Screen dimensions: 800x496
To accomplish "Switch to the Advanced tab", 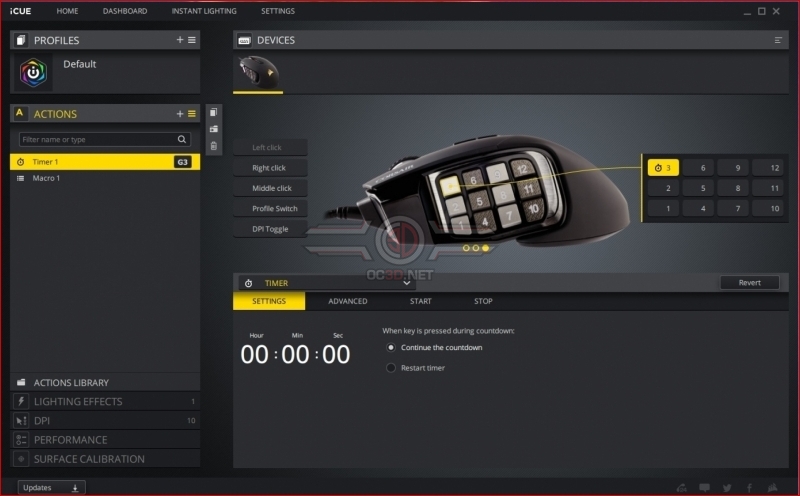I will [347, 301].
